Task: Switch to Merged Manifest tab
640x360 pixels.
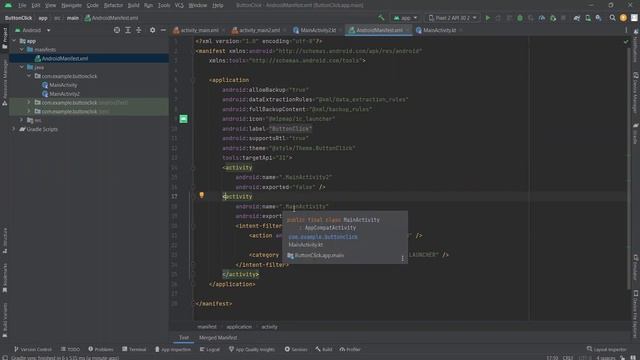Action: coord(218,338)
